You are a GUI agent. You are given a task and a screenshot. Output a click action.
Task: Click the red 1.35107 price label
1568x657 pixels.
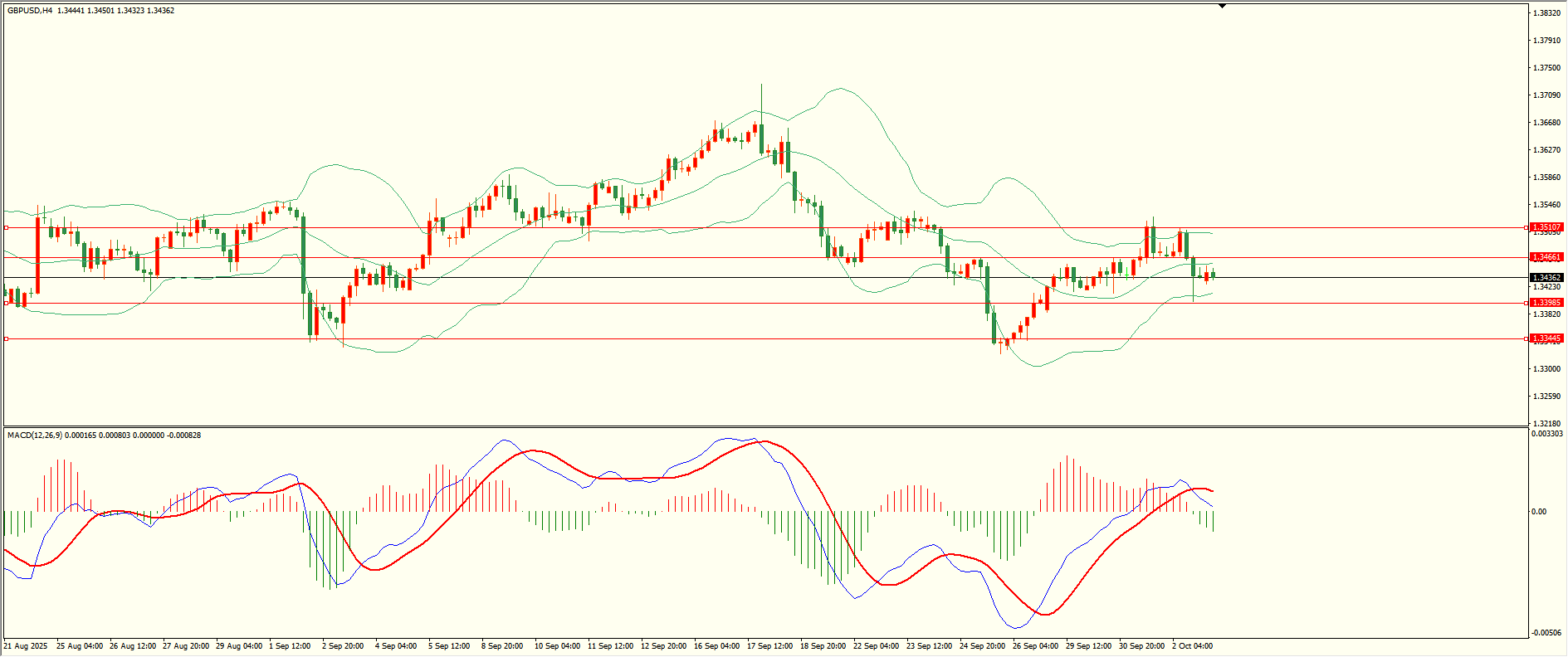point(1546,227)
